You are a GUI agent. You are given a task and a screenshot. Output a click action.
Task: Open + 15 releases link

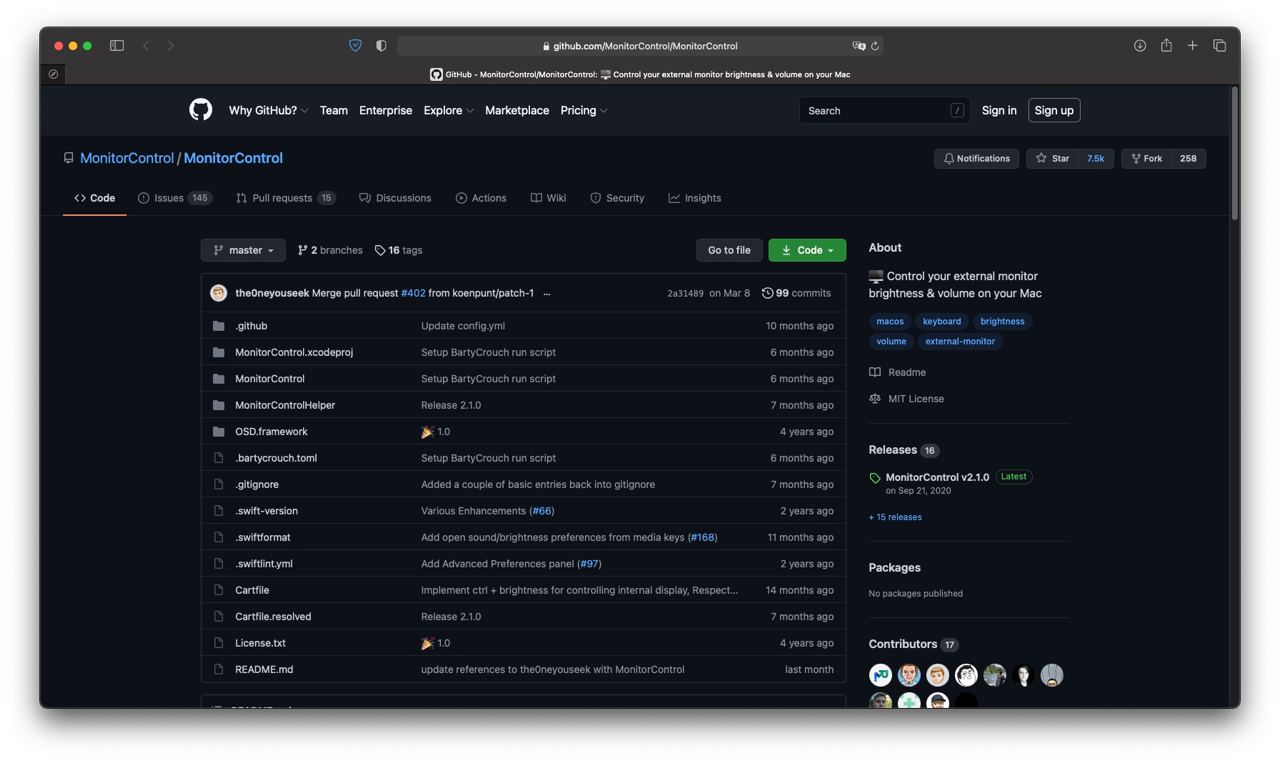895,517
